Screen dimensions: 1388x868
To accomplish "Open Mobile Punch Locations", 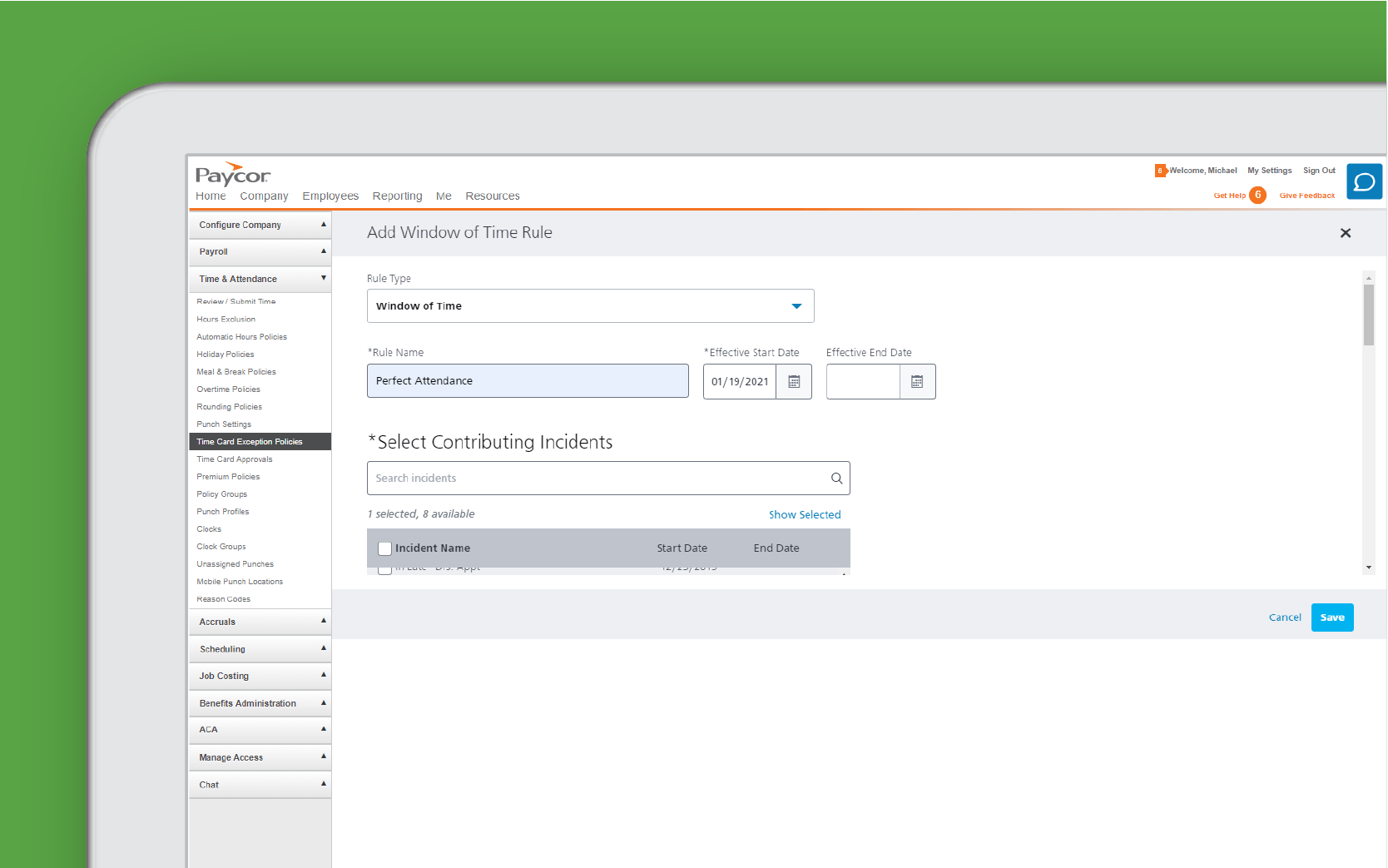I will 240,582.
